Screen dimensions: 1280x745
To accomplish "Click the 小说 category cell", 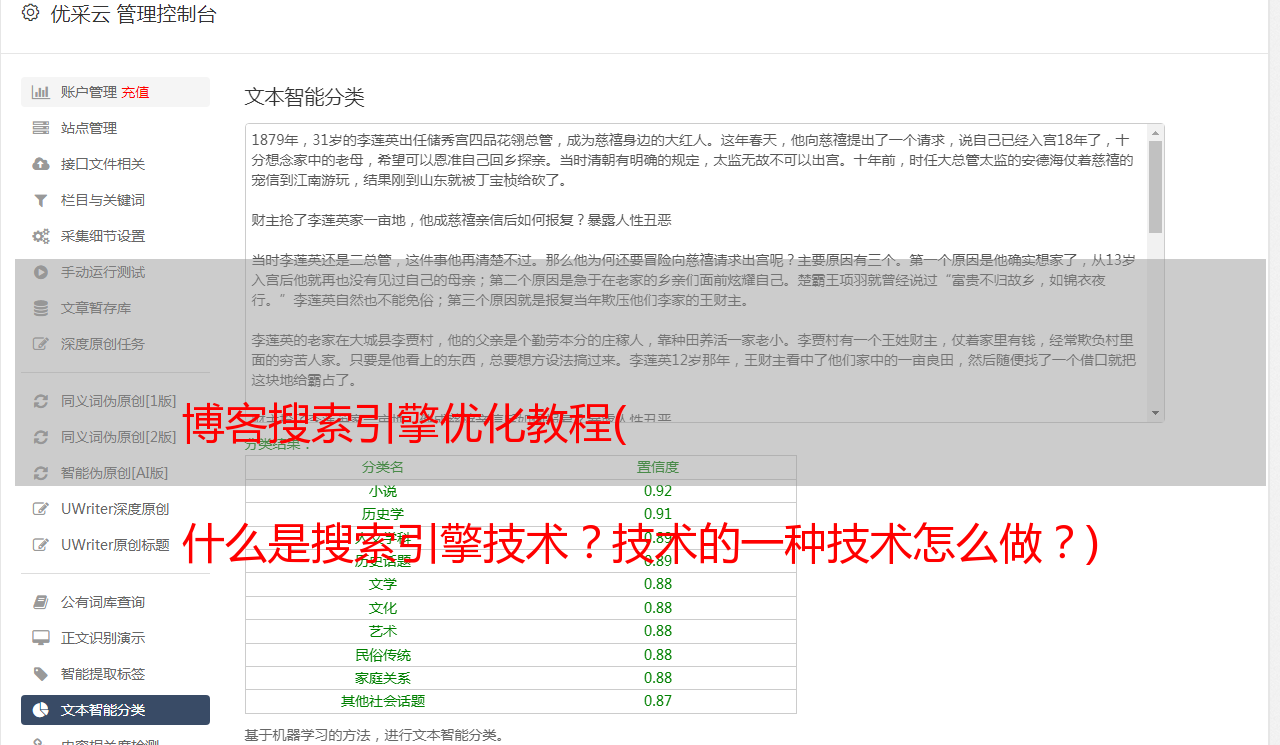I will 383,491.
